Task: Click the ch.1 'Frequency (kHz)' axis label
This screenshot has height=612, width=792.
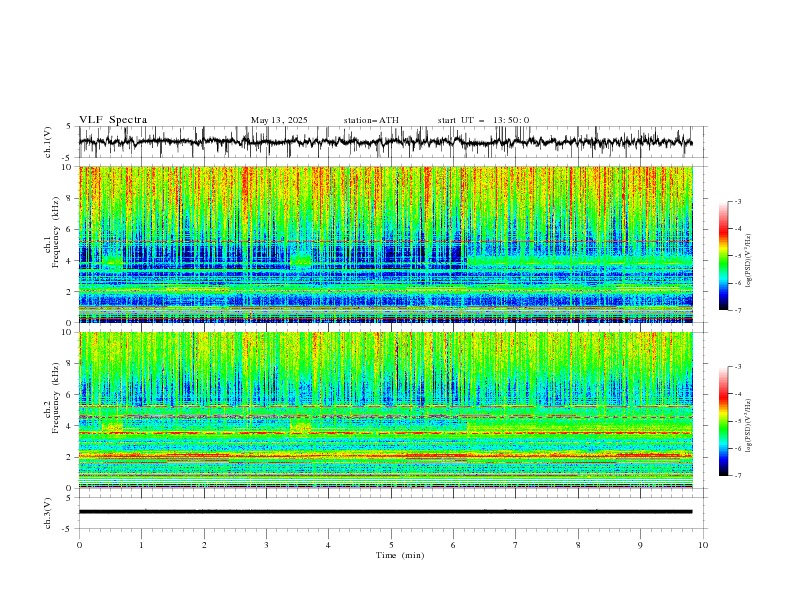Action: [x=56, y=233]
